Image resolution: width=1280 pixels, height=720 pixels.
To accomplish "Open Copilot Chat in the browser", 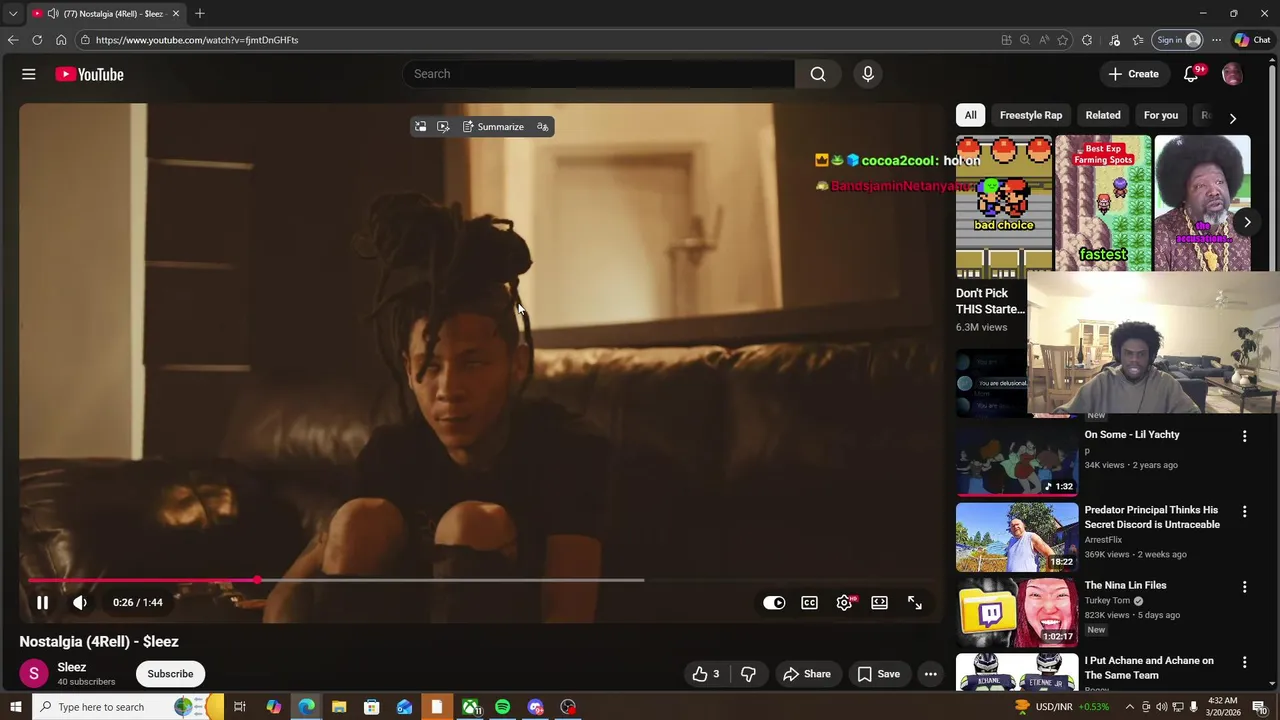I will point(1252,40).
